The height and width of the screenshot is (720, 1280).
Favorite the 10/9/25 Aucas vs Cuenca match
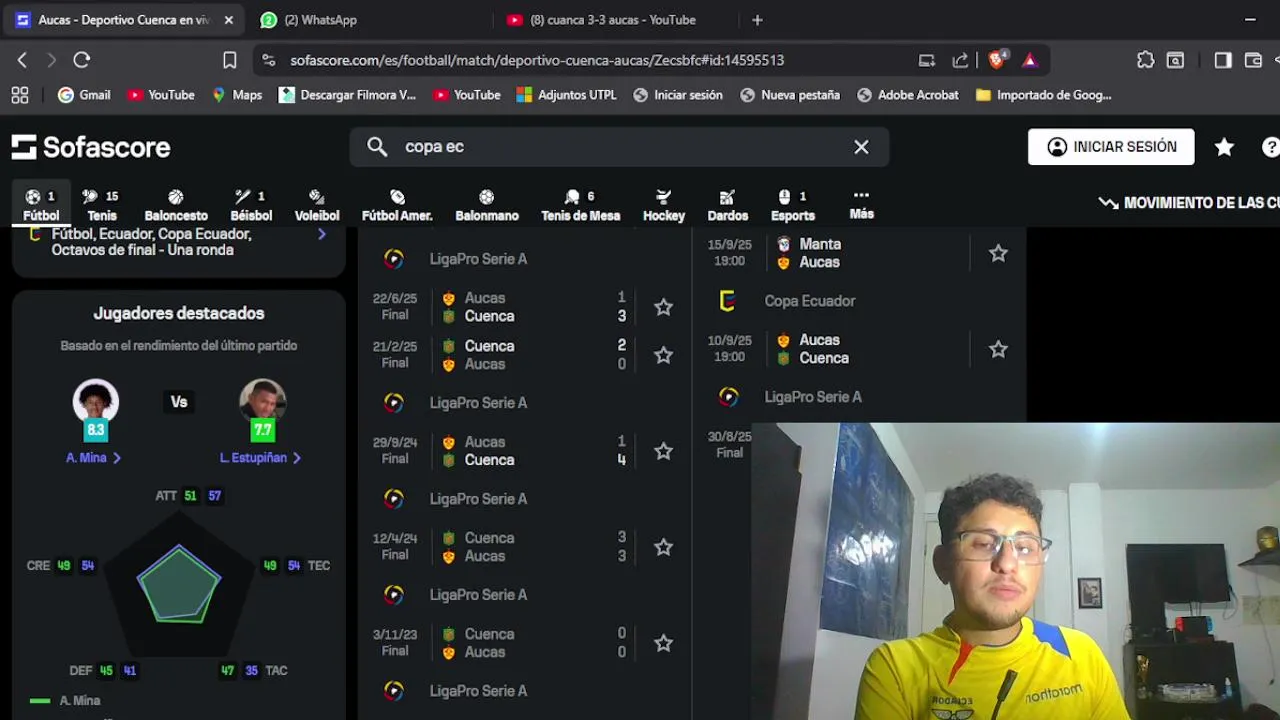coord(998,349)
